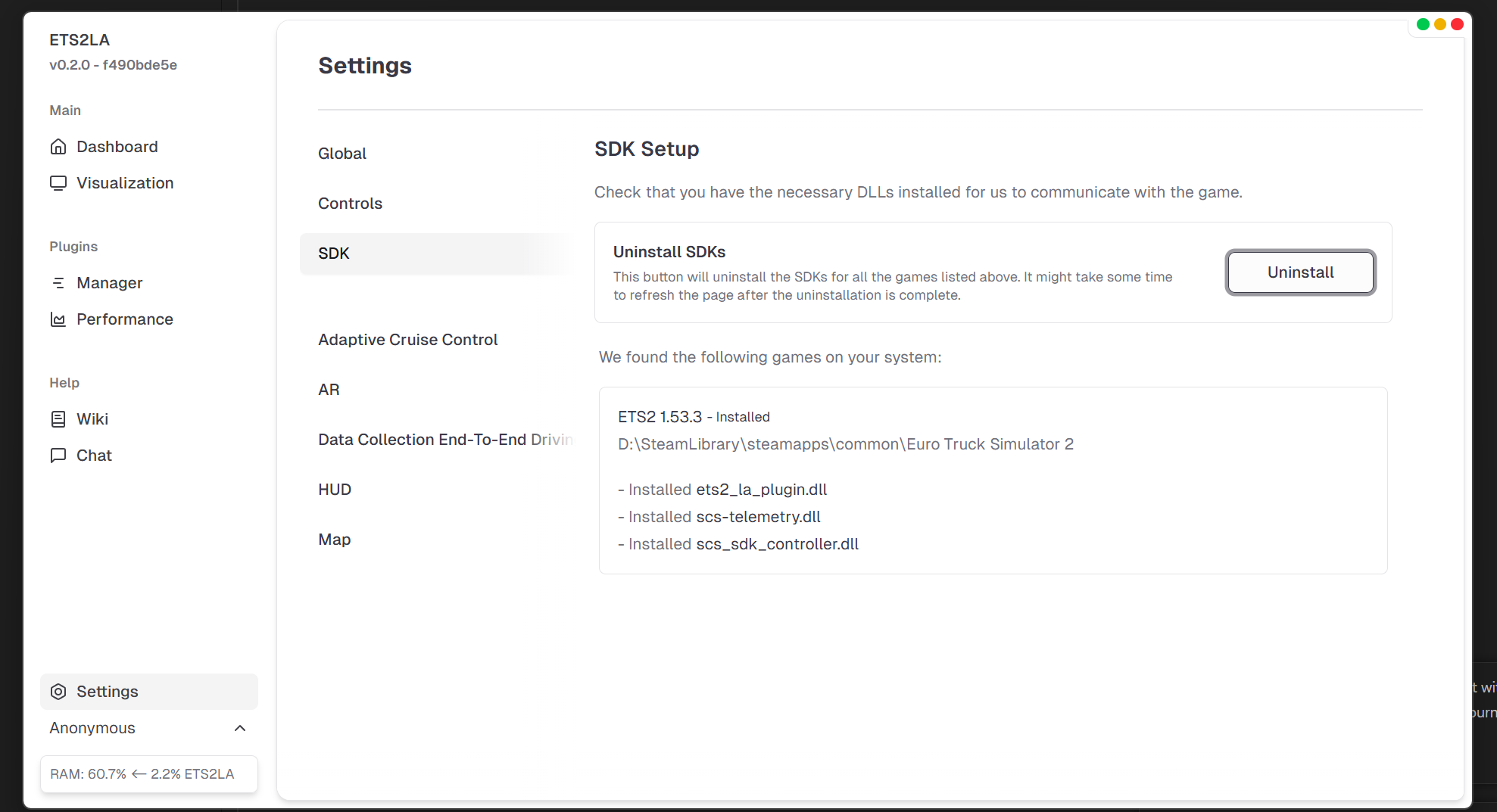Click the Chat bubble icon
This screenshot has height=812, width=1497.
(58, 456)
